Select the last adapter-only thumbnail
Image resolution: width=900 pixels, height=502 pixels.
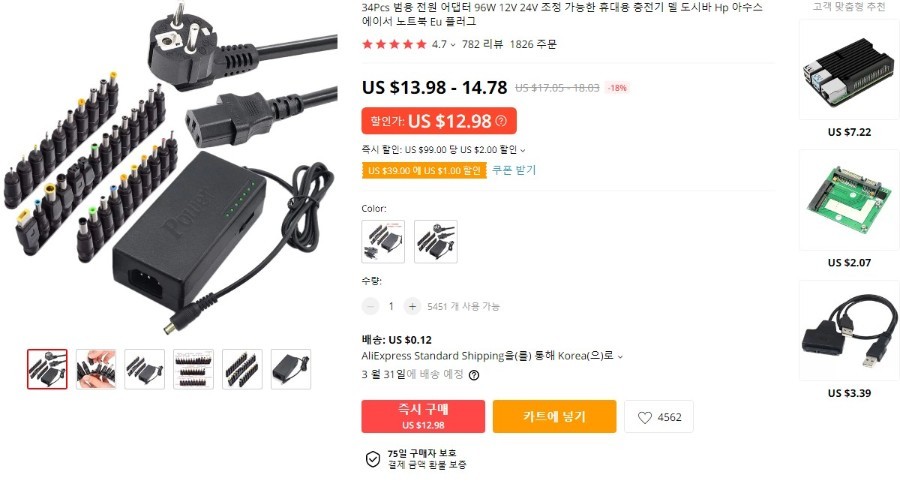291,369
